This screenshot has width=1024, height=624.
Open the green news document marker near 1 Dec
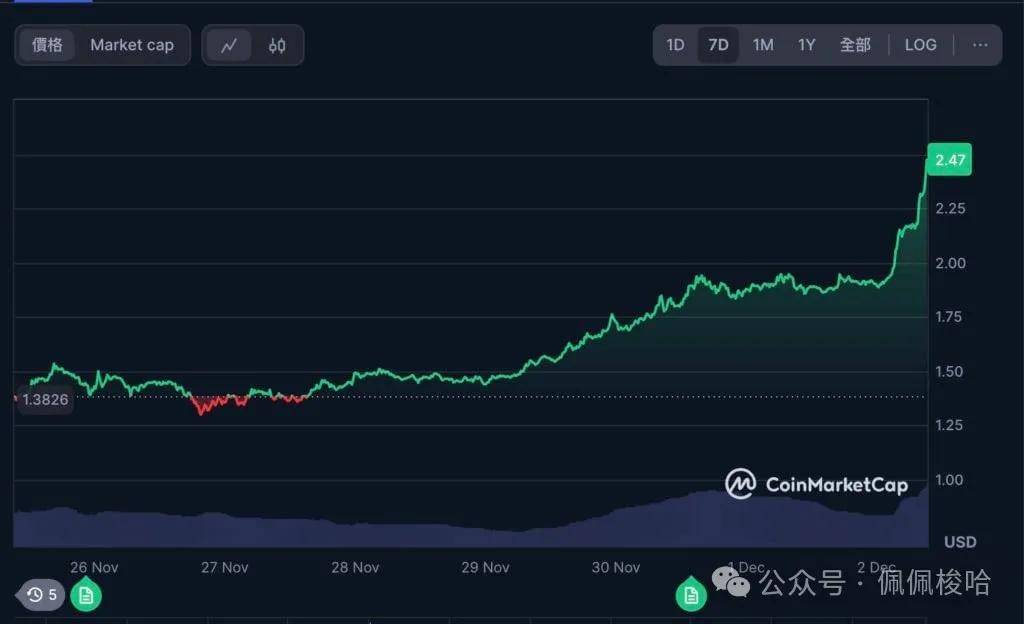pyautogui.click(x=690, y=596)
